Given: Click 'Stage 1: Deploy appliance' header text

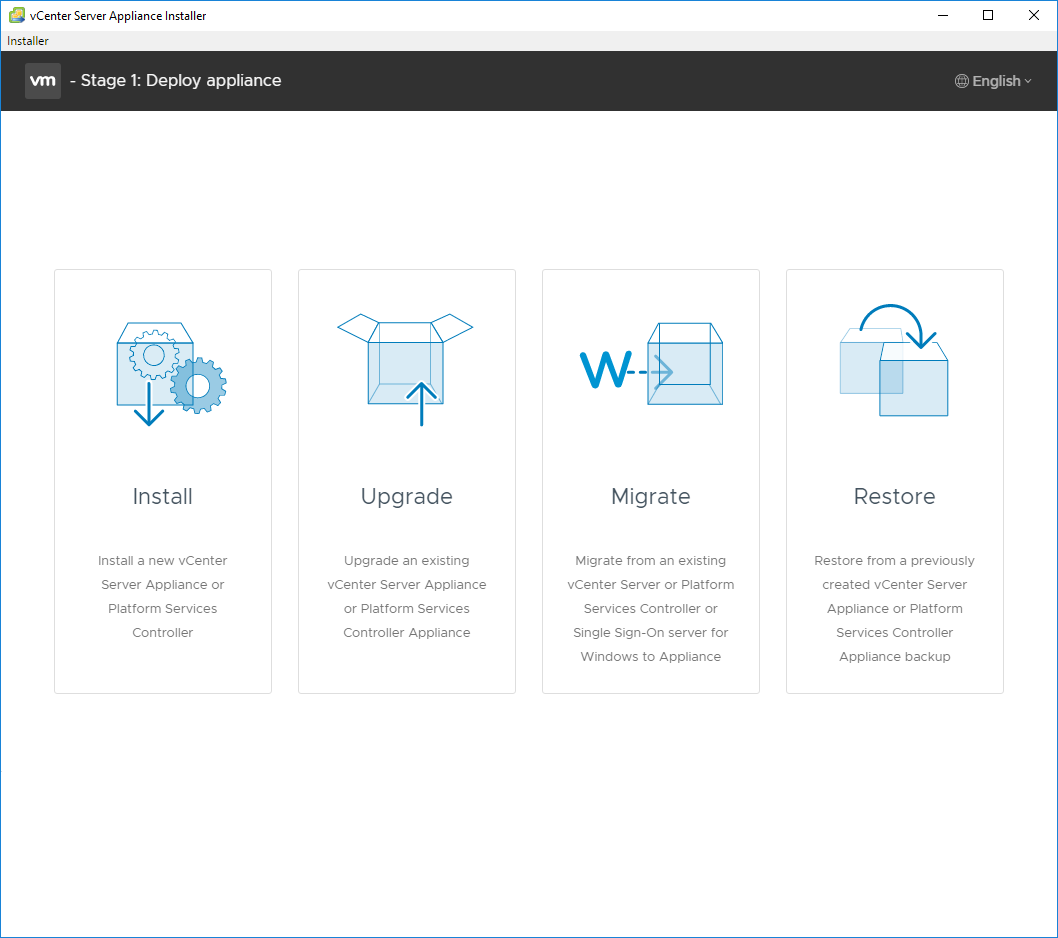Looking at the screenshot, I should (x=181, y=80).
